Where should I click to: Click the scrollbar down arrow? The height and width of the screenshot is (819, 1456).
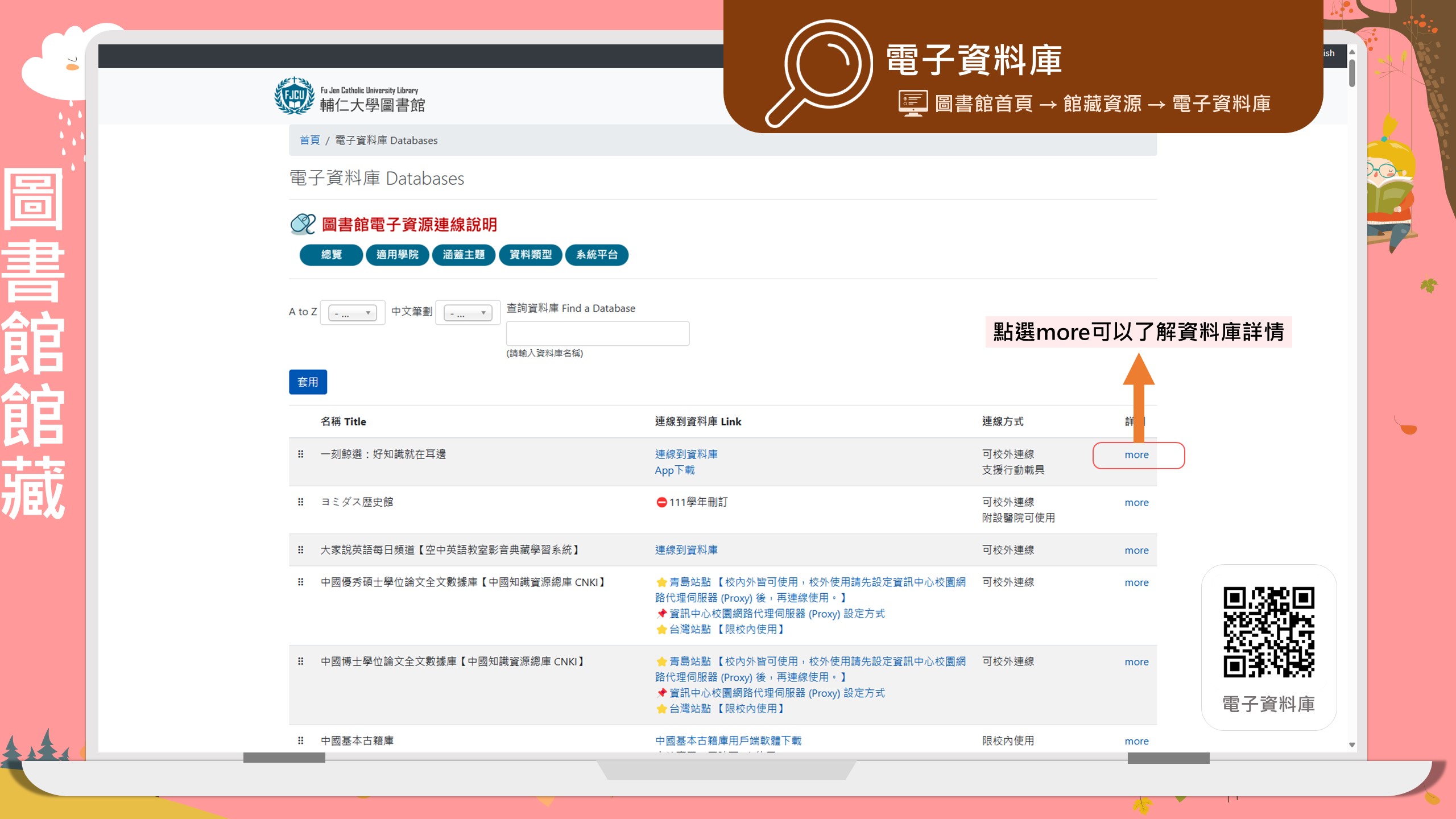[1352, 744]
